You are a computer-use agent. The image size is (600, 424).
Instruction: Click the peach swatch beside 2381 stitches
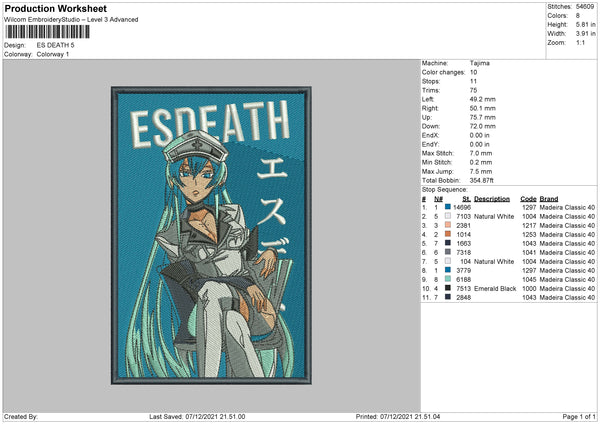pyautogui.click(x=448, y=225)
